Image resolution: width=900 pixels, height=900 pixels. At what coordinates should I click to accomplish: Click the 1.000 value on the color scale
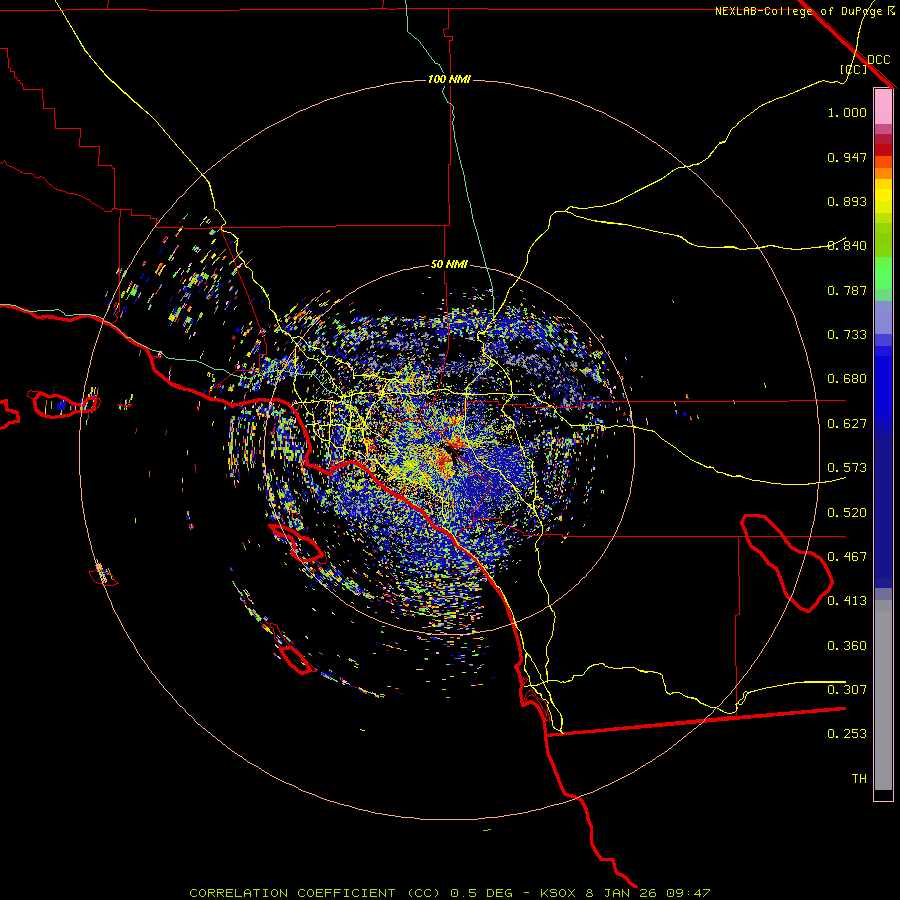point(847,112)
